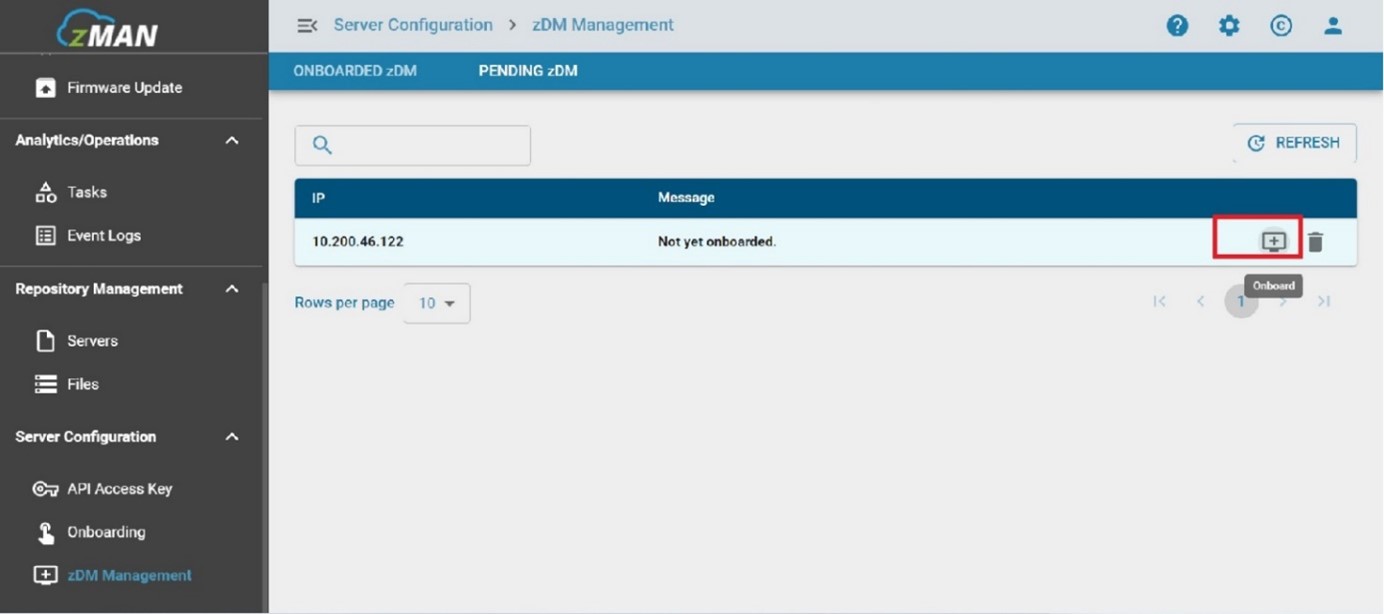Click Server Configuration breadcrumb link
The height and width of the screenshot is (614, 1384).
click(x=413, y=25)
